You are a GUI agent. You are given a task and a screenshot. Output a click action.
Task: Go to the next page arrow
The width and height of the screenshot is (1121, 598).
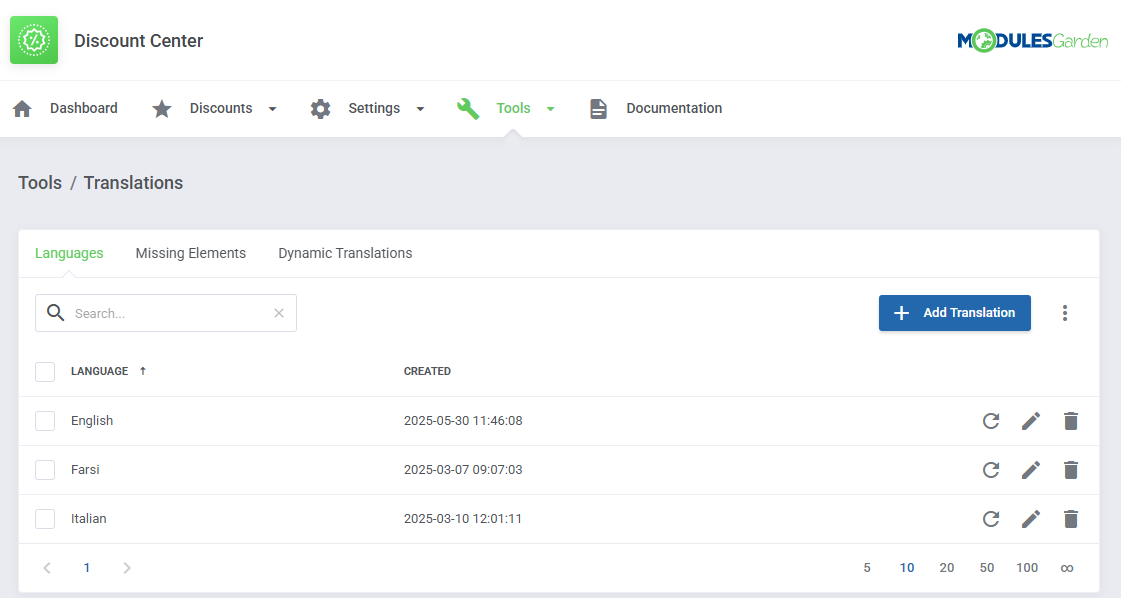[x=127, y=568]
